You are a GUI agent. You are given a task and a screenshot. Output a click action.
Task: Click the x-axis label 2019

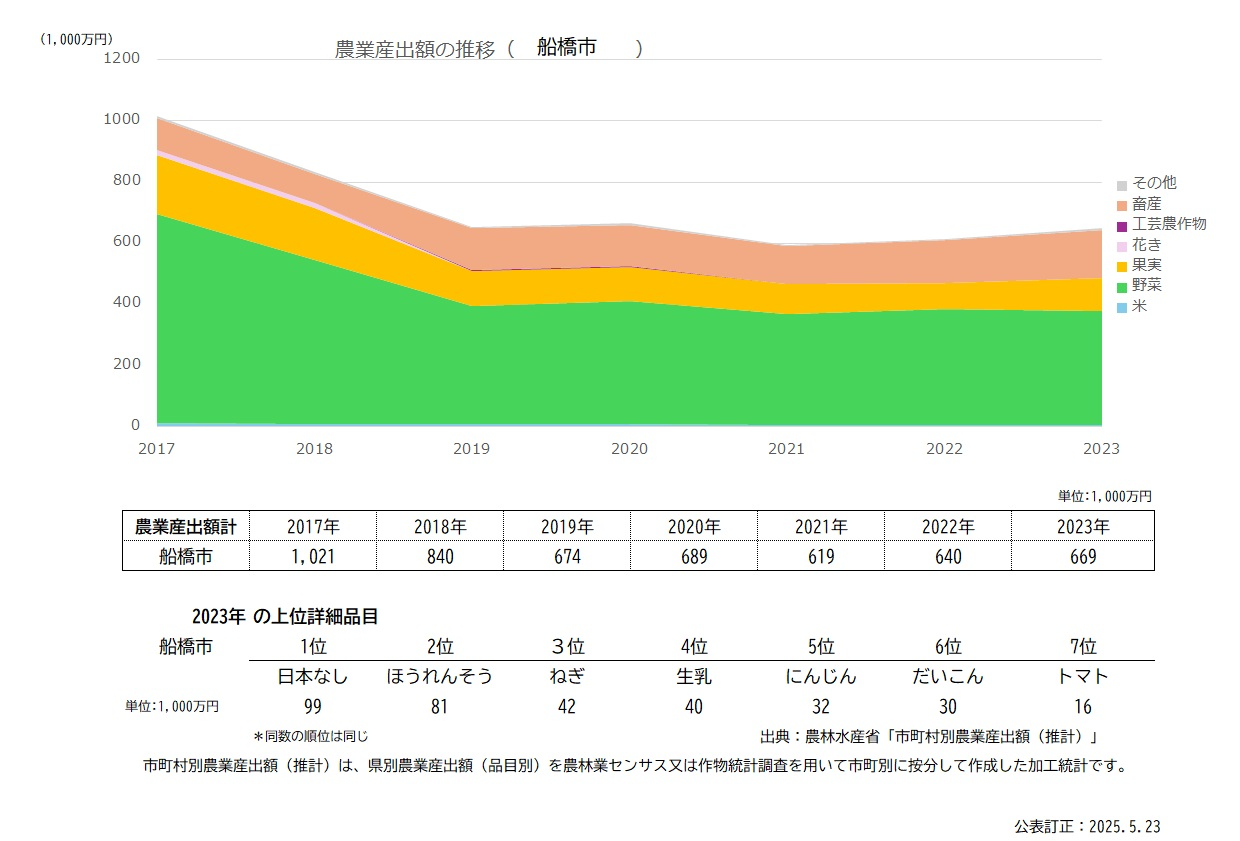click(x=472, y=449)
